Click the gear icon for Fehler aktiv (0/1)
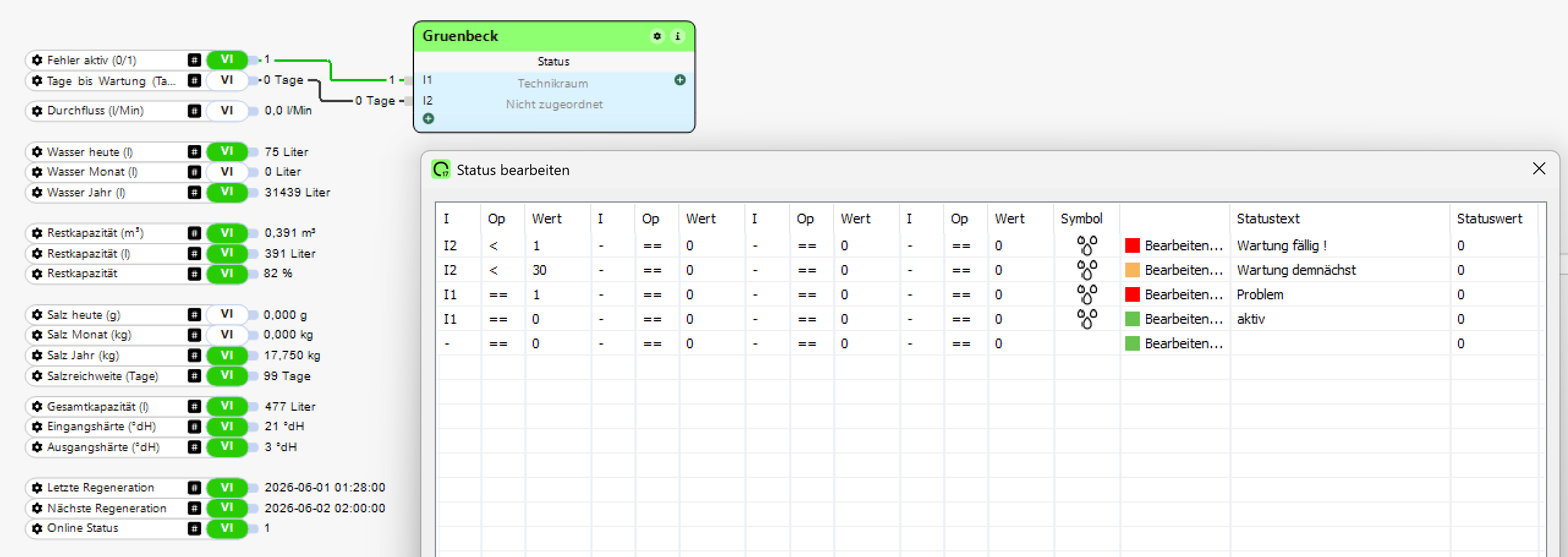 [x=37, y=60]
